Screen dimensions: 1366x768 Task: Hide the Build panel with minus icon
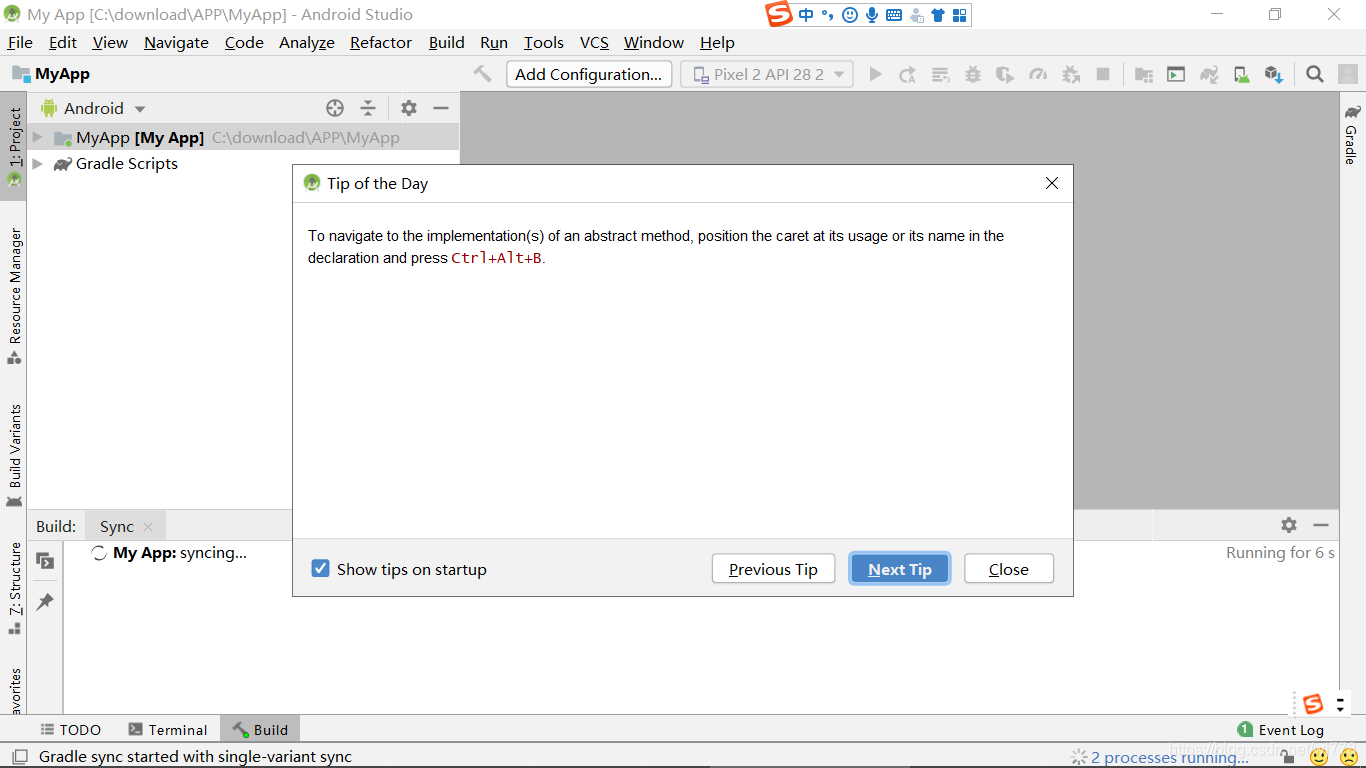(1321, 525)
